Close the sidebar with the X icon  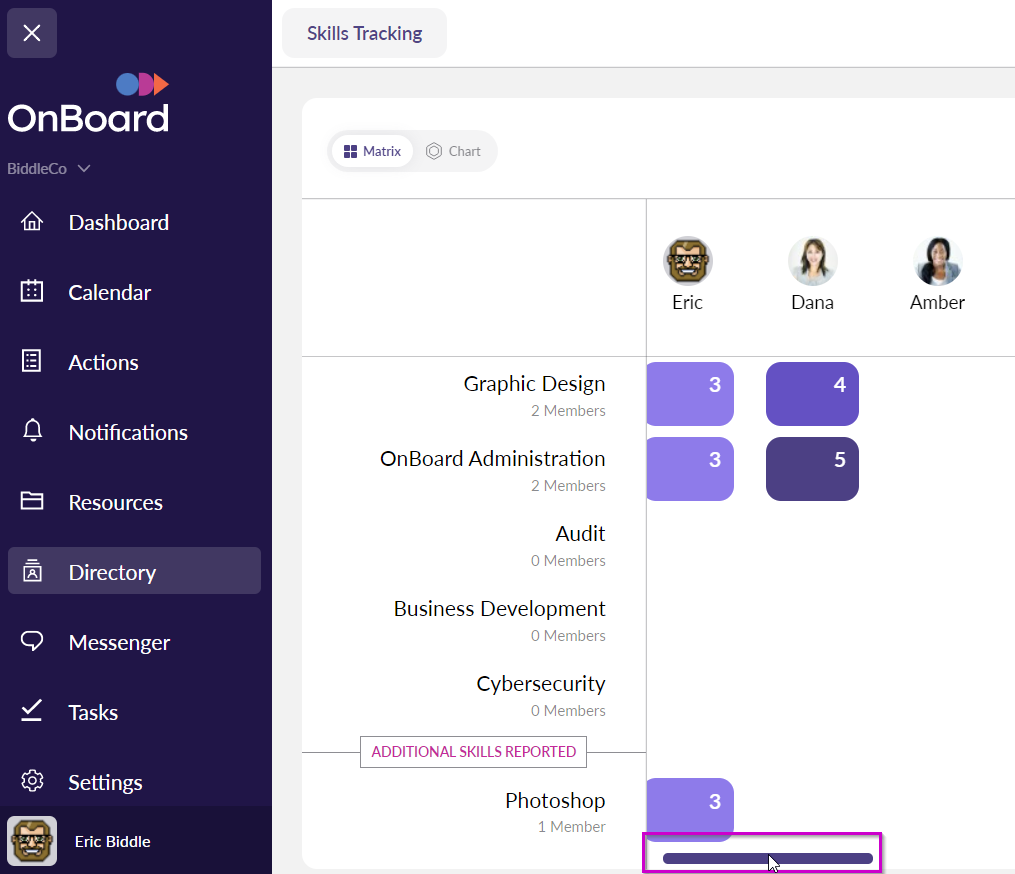coord(32,33)
